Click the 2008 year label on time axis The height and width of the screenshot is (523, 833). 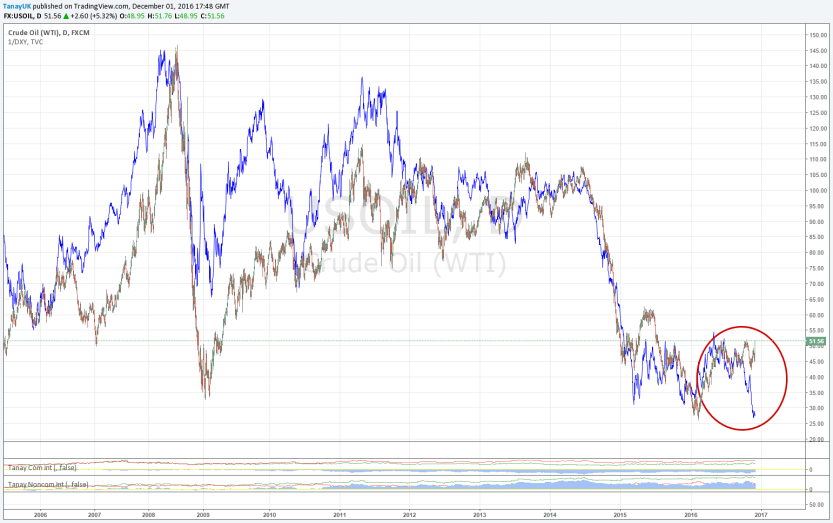pos(149,514)
